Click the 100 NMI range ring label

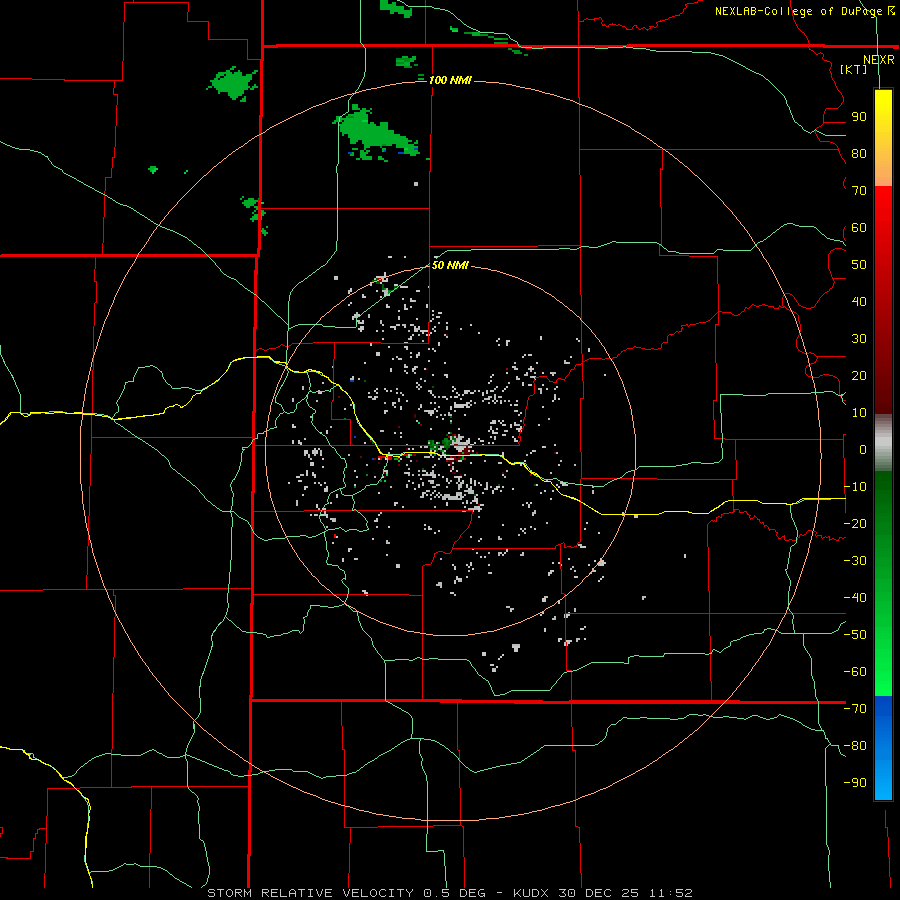tap(450, 80)
